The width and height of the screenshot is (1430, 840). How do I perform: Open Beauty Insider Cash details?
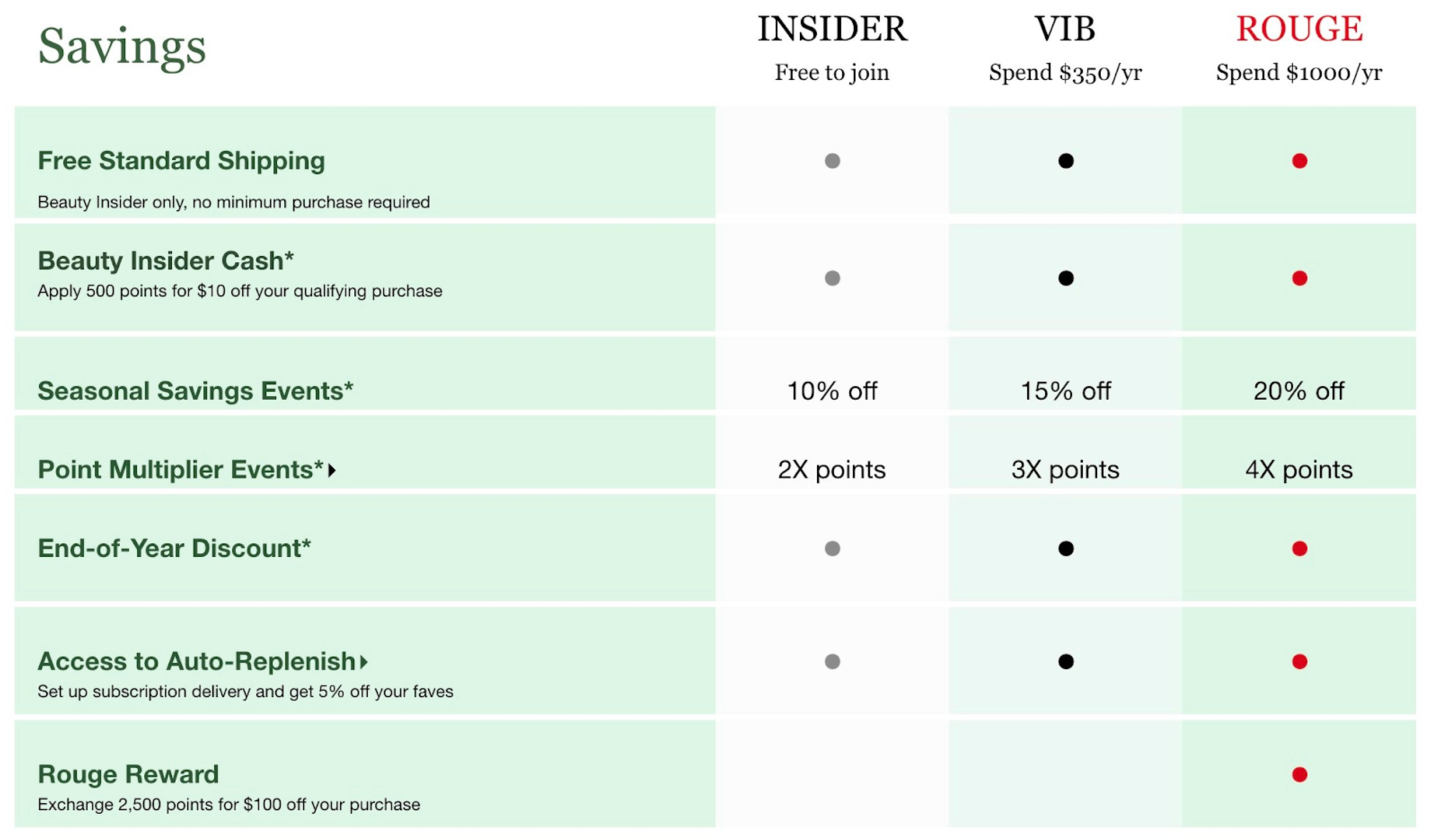coord(165,260)
